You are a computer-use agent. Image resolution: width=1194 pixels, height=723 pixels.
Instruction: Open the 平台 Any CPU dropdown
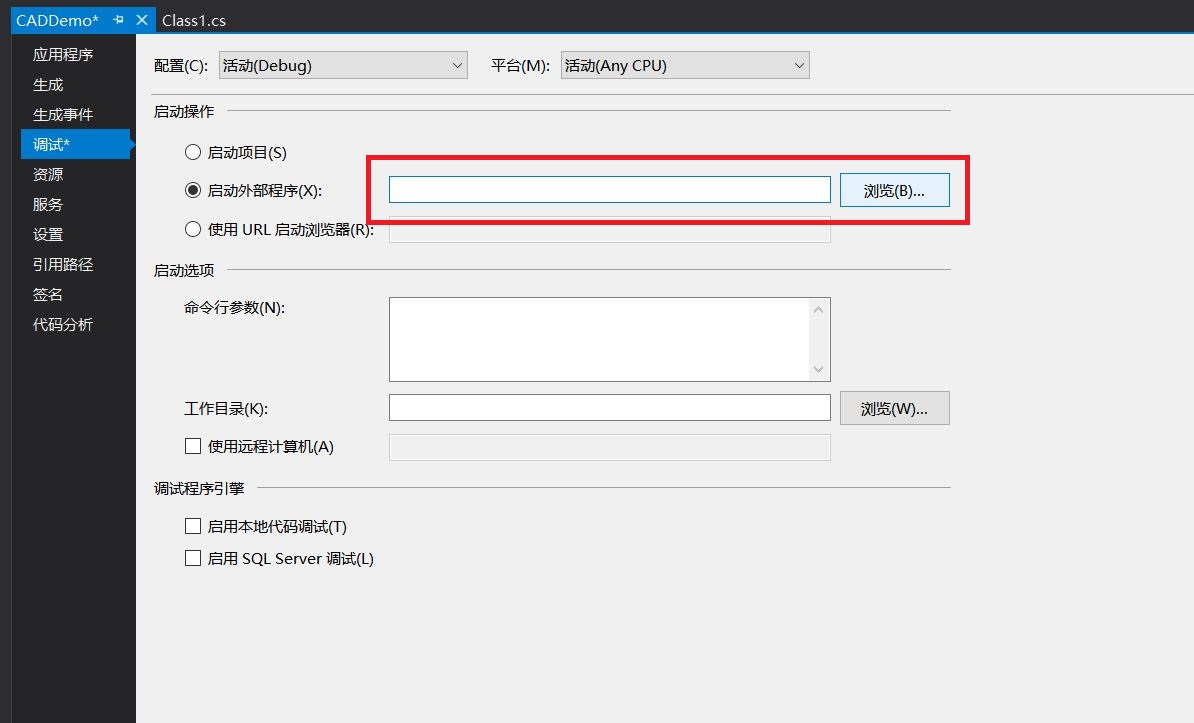pos(684,64)
